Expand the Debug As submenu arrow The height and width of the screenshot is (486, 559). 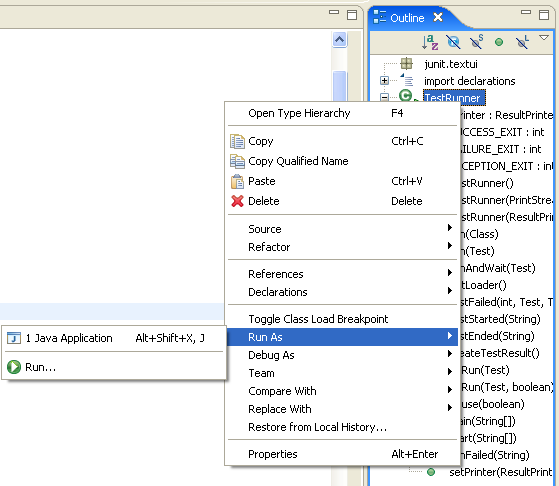point(450,354)
